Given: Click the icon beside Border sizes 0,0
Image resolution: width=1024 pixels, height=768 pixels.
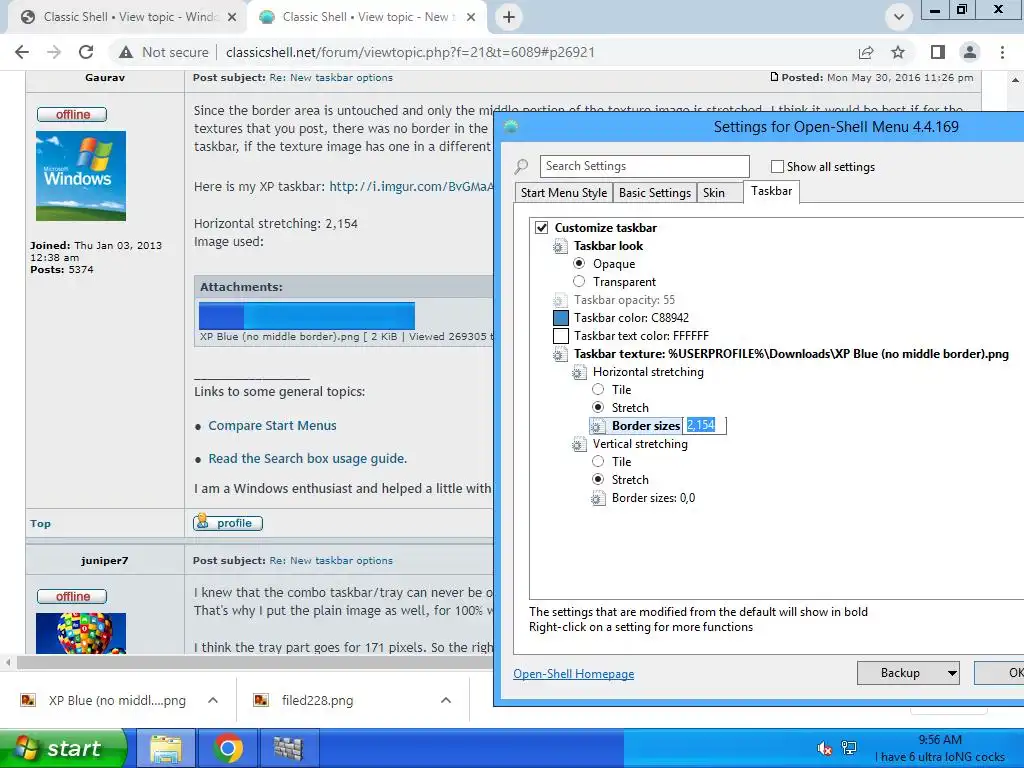Looking at the screenshot, I should [598, 498].
